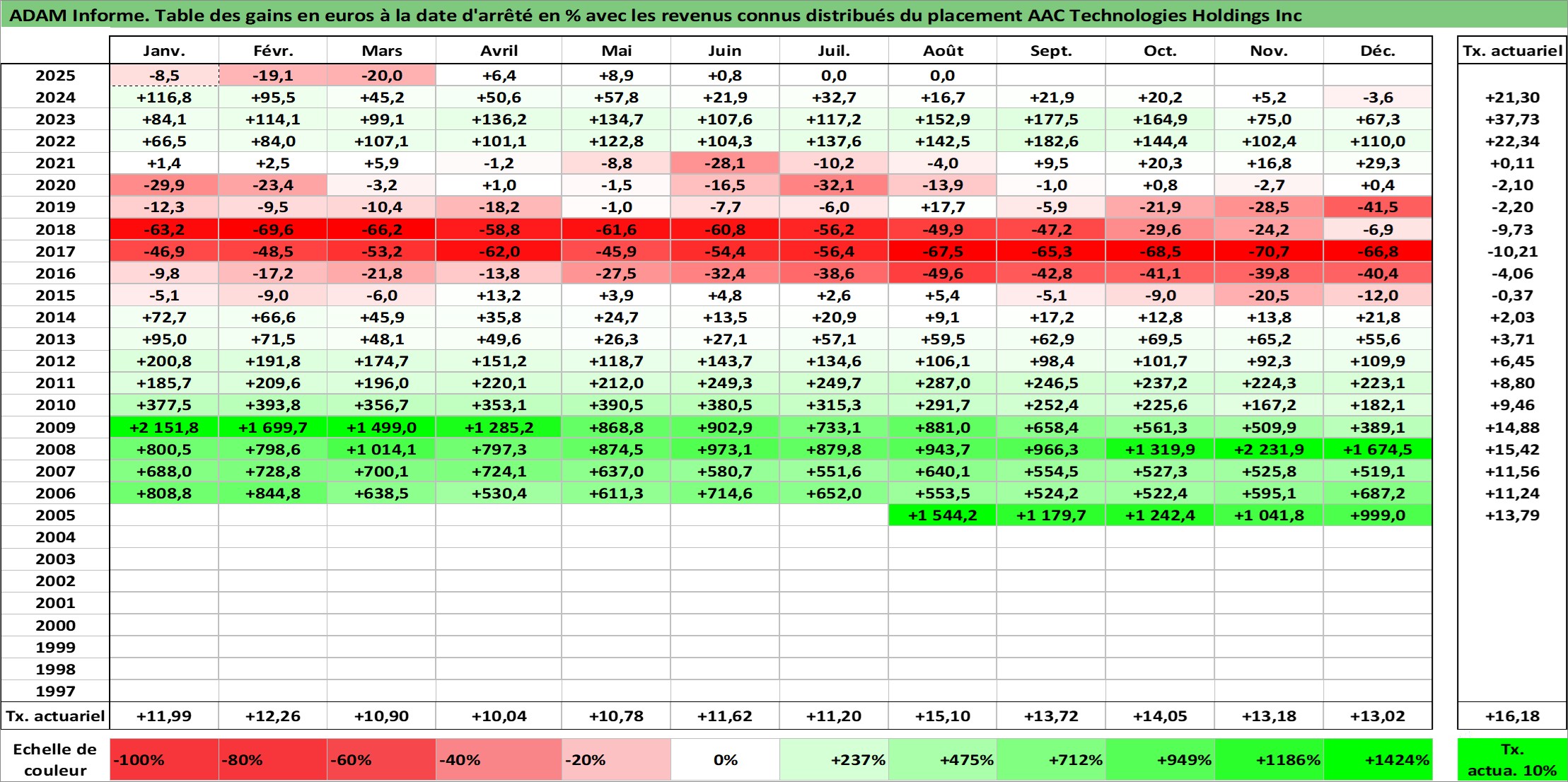Click the Echelle de couleur label

55,760
